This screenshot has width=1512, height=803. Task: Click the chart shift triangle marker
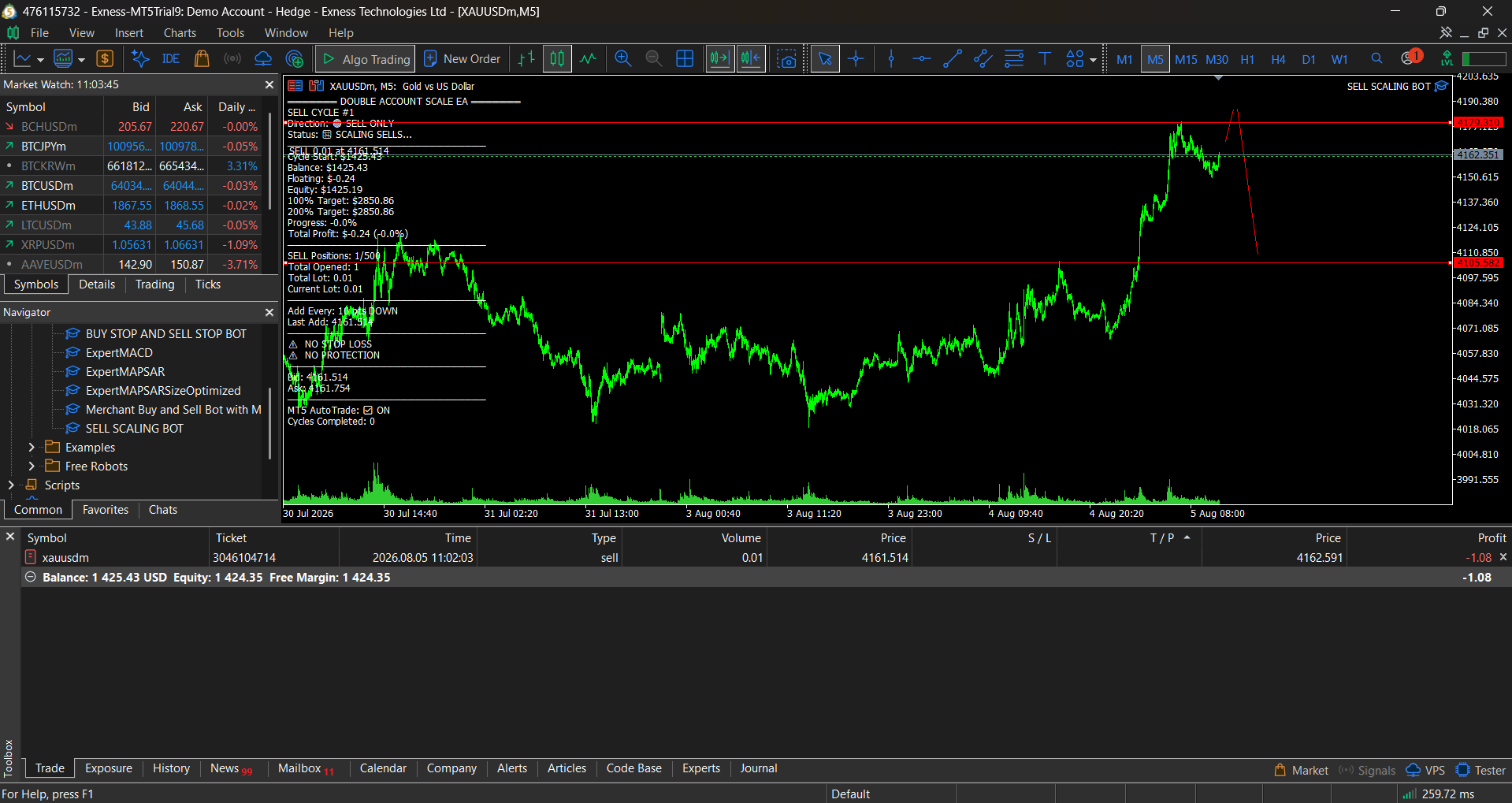pos(1218,78)
